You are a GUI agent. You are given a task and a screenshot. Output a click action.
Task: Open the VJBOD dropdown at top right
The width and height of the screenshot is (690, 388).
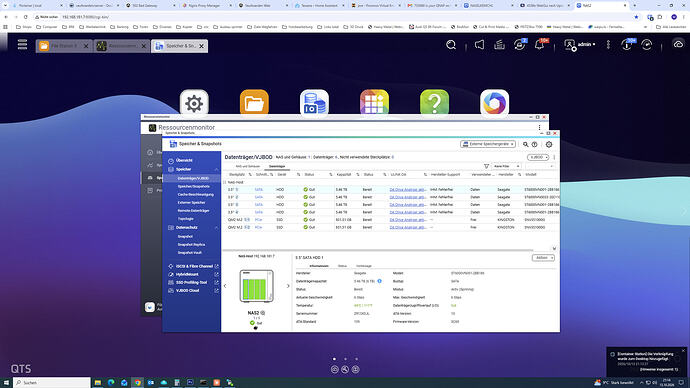click(x=538, y=157)
